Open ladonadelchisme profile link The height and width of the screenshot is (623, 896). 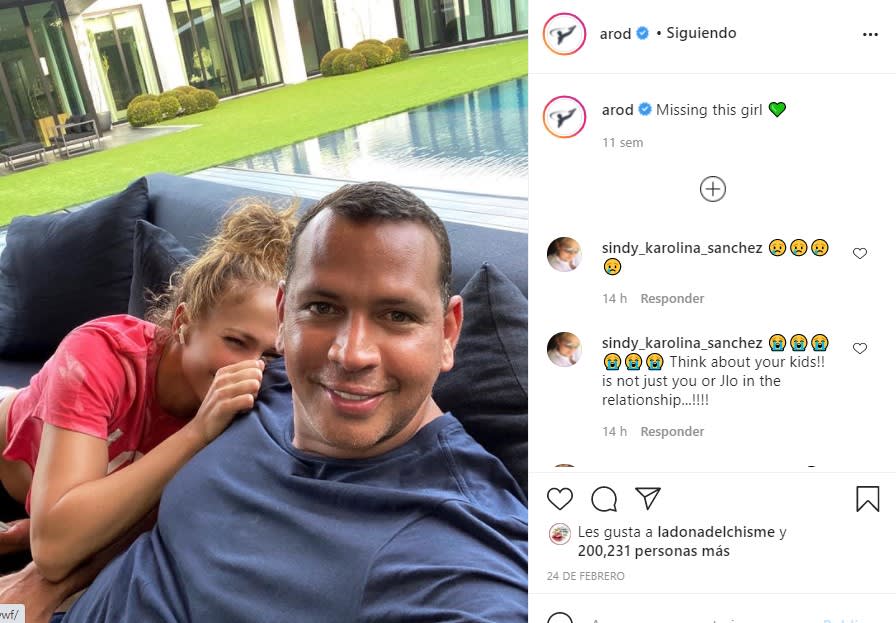tap(716, 532)
